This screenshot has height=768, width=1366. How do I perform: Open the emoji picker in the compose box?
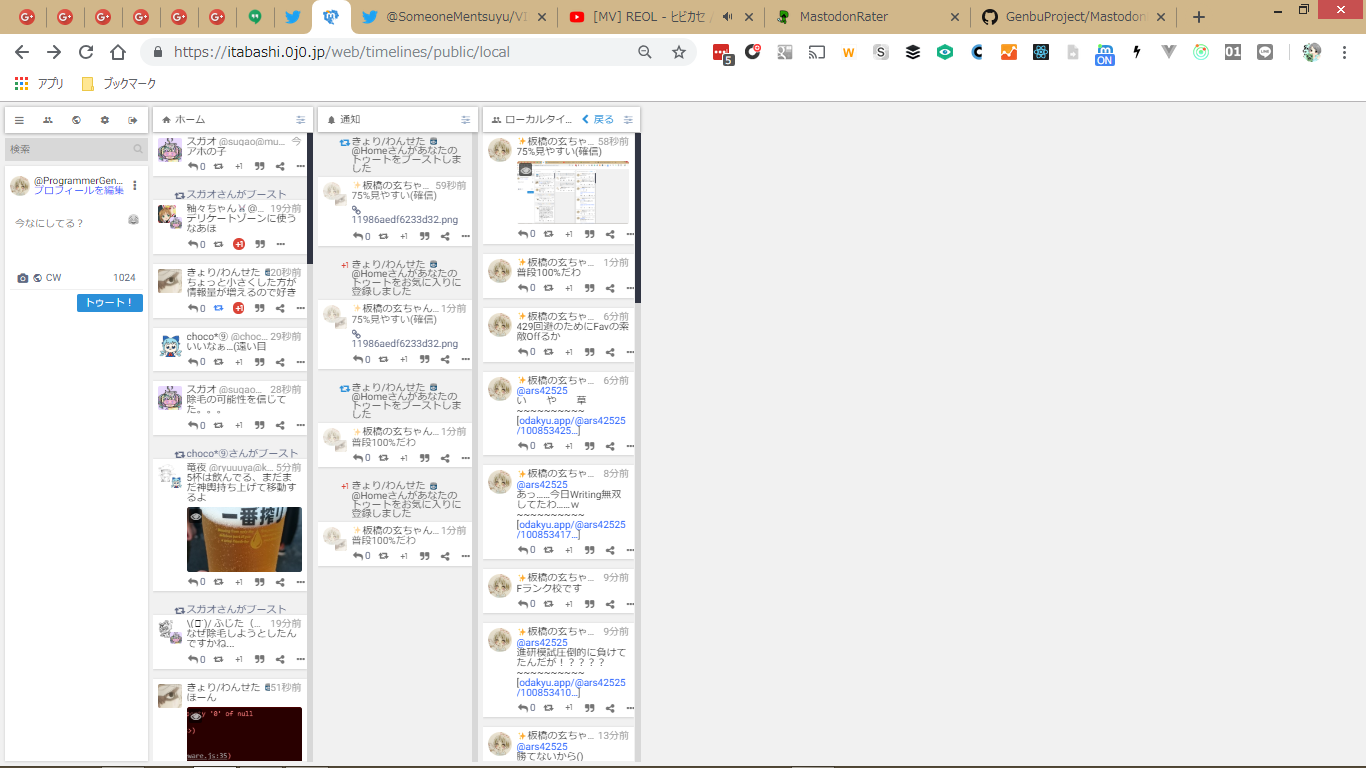133,220
